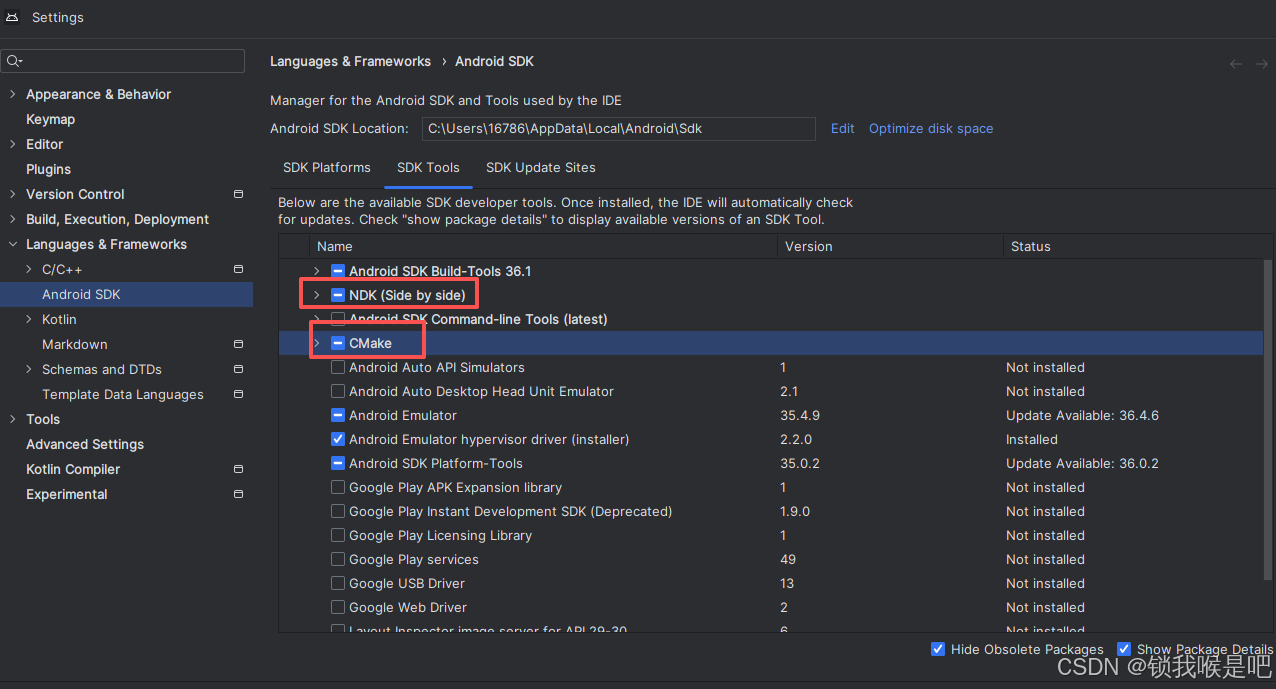Select the SDK Tools tab
This screenshot has height=689, width=1276.
coord(428,167)
